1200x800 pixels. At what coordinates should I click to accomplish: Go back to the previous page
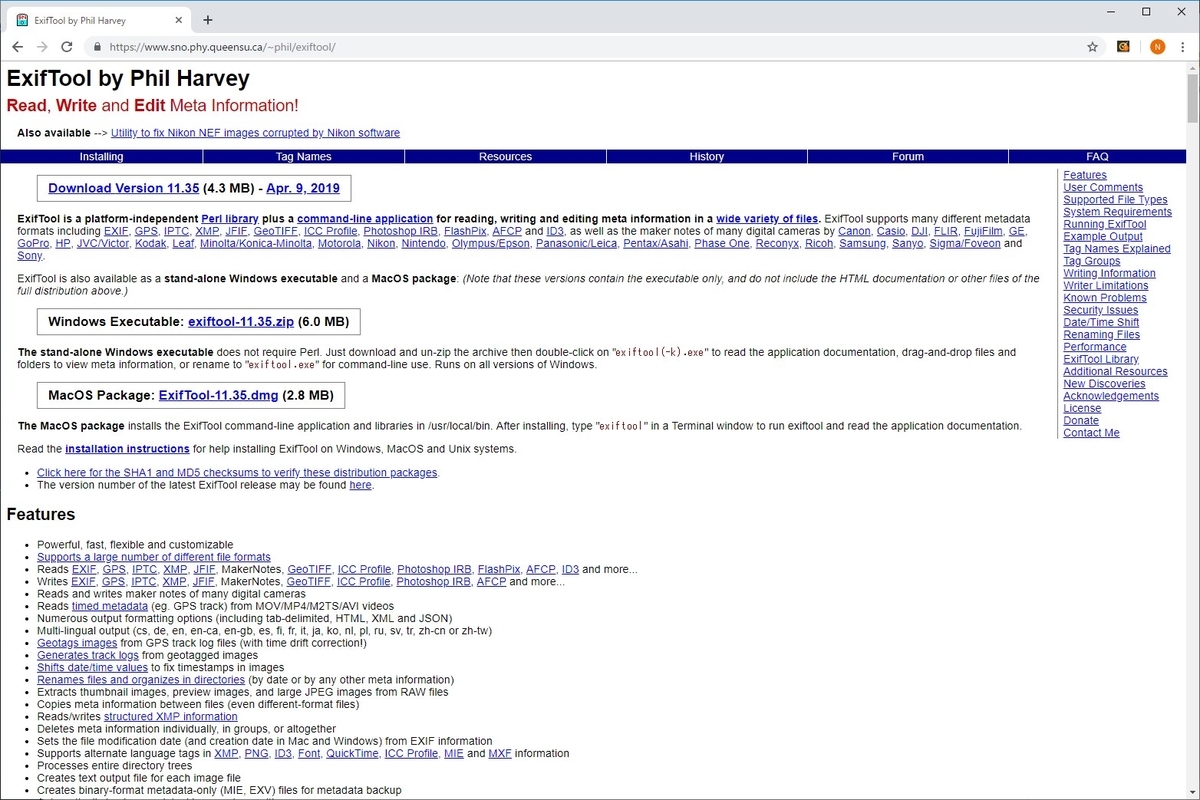pos(17,47)
